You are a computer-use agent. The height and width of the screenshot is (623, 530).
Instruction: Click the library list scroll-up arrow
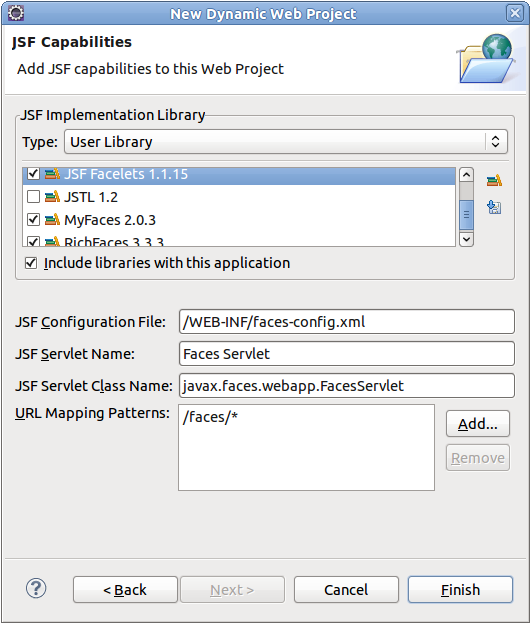pyautogui.click(x=466, y=174)
